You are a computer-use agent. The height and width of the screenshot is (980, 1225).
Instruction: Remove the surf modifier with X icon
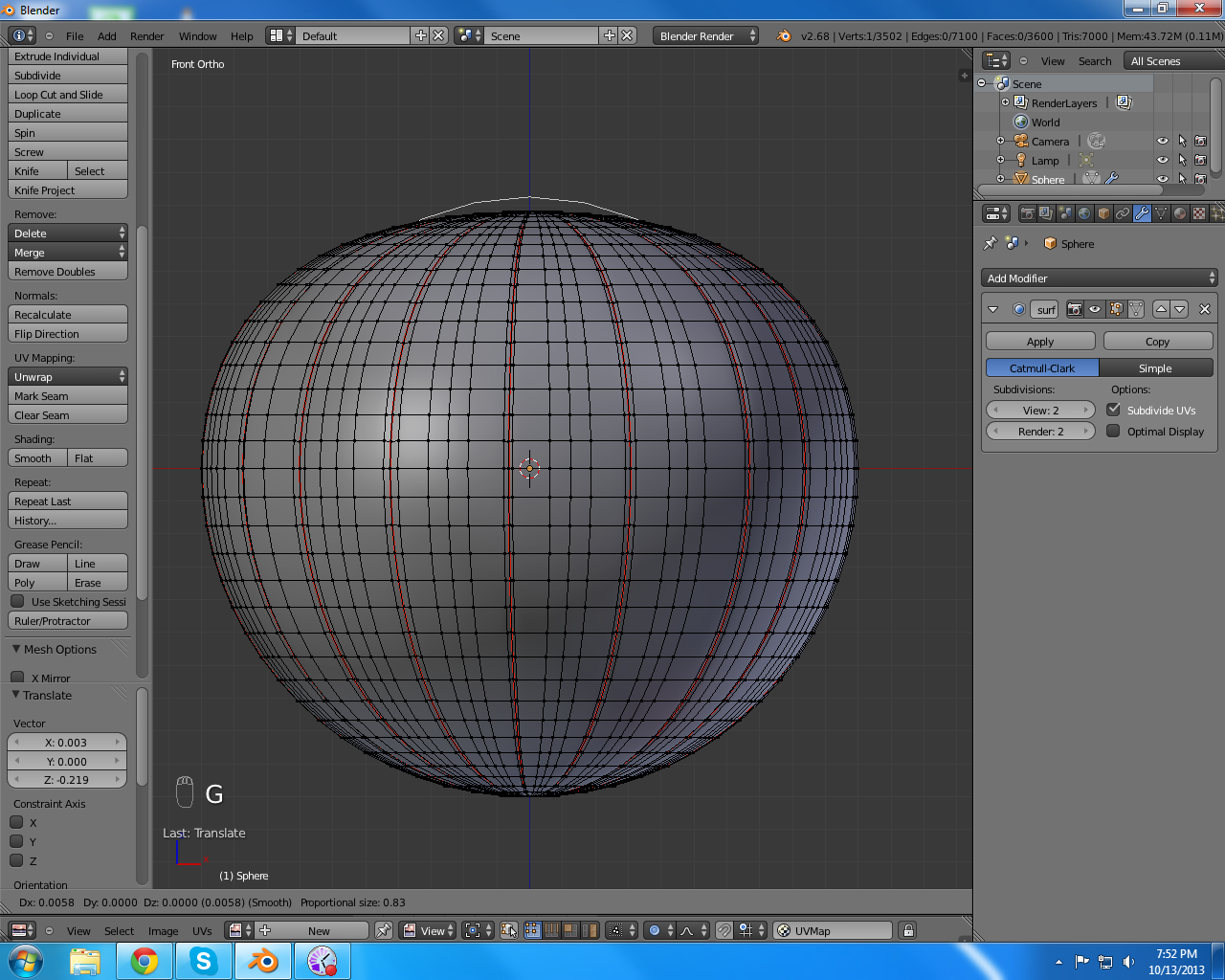[1205, 309]
